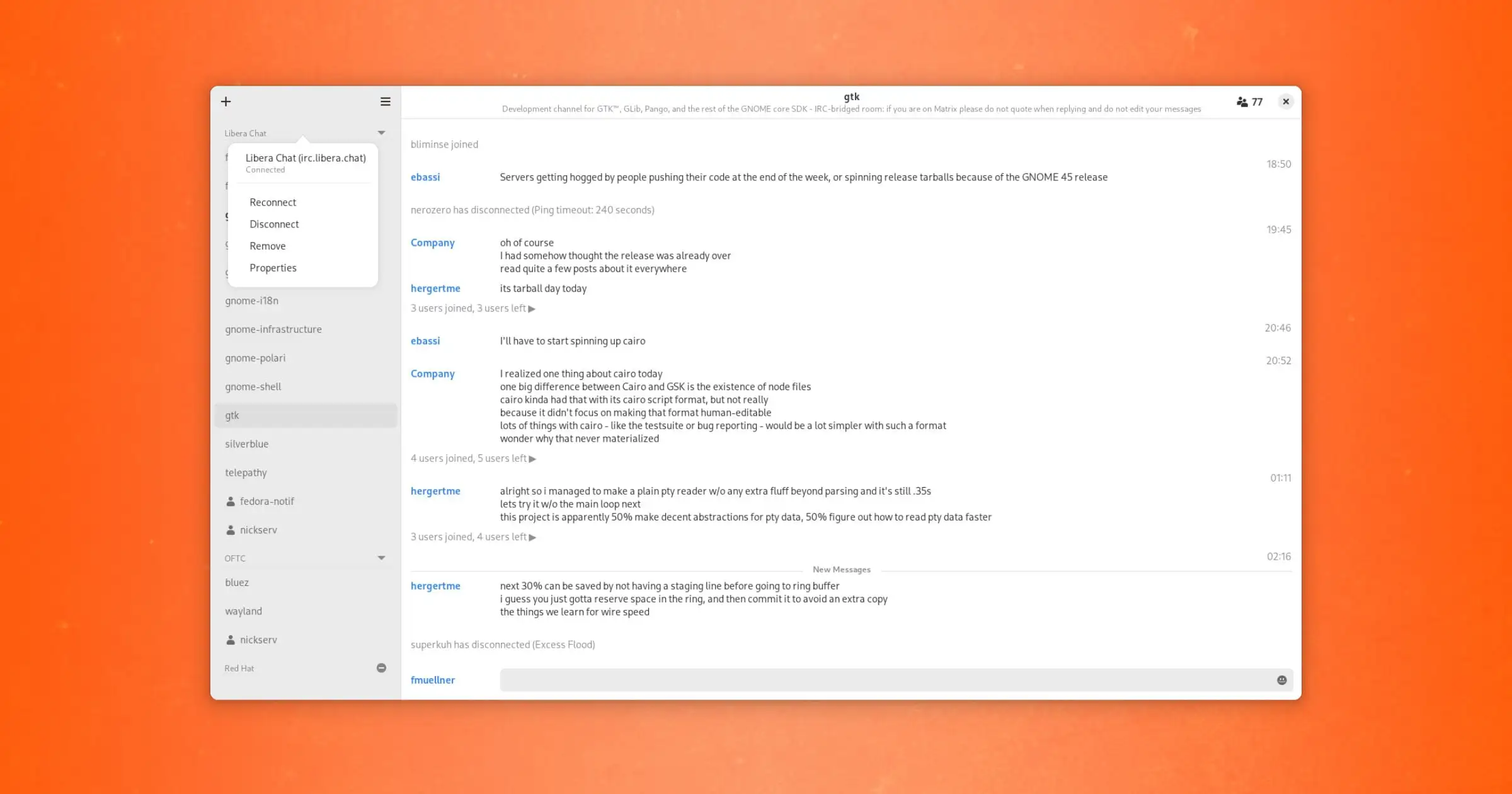Click the plus icon to add a room
This screenshot has height=794, width=1512.
click(x=226, y=101)
